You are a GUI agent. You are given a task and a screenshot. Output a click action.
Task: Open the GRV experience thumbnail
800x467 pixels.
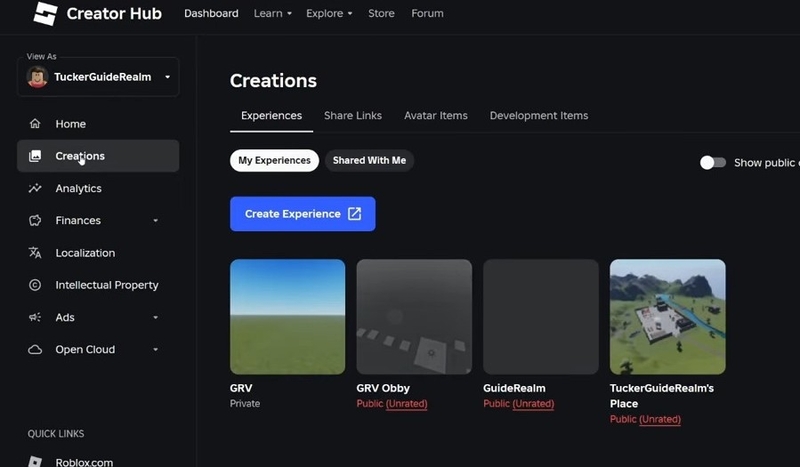288,317
